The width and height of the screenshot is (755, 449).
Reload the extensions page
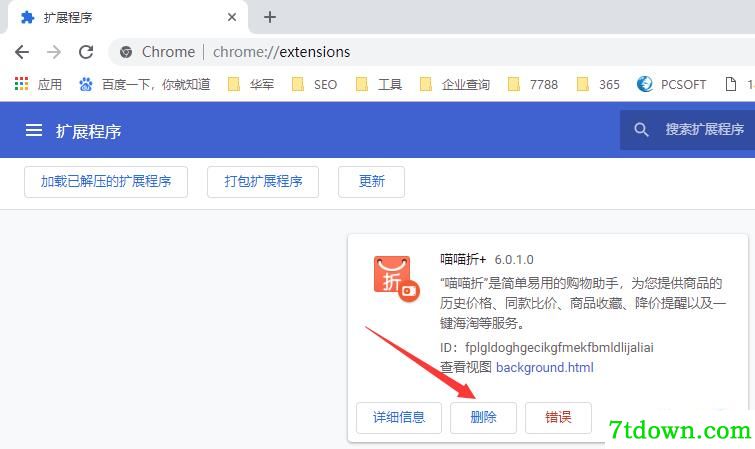[86, 52]
